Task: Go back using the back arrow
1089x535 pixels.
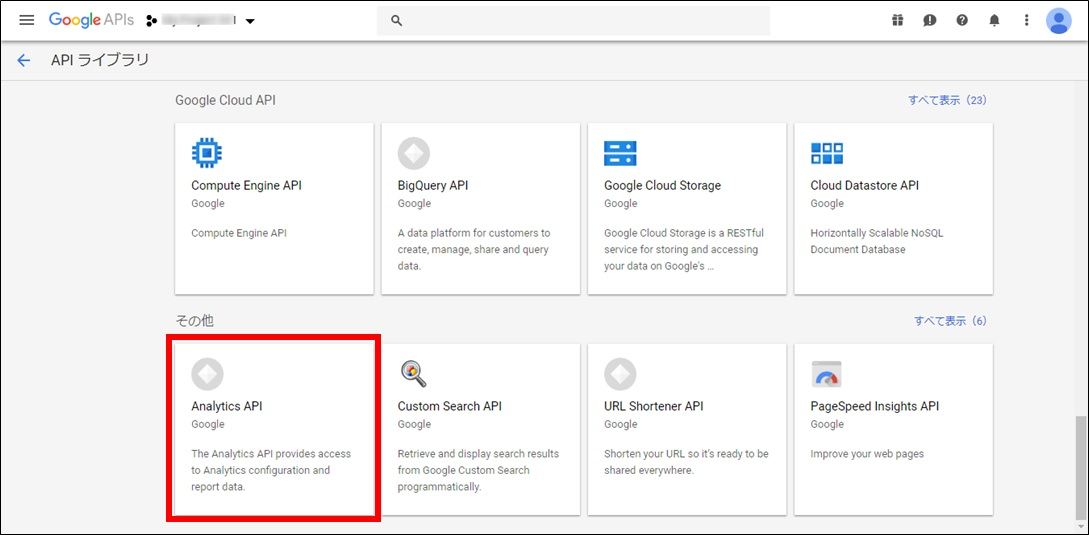Action: [x=24, y=60]
